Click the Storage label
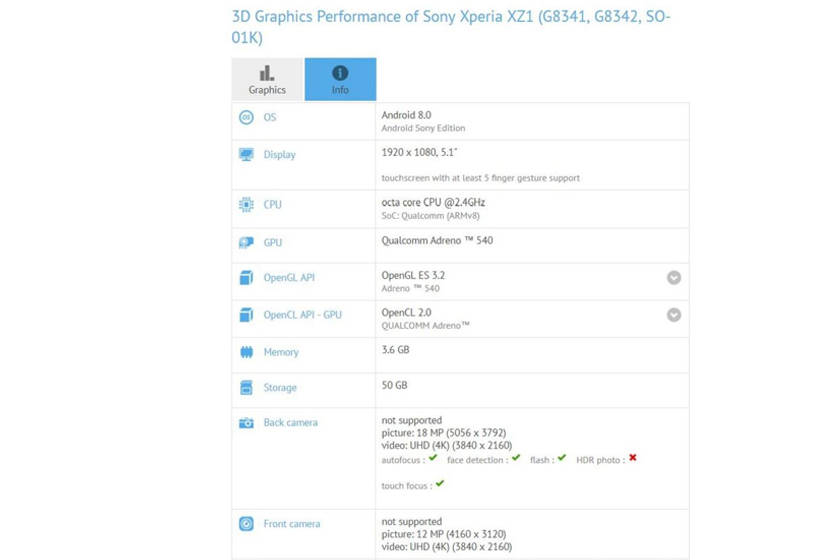Image resolution: width=840 pixels, height=560 pixels. click(280, 388)
